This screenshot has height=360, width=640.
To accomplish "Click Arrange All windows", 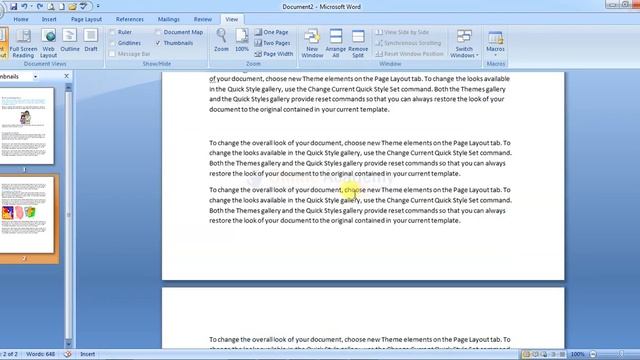I will tap(336, 43).
